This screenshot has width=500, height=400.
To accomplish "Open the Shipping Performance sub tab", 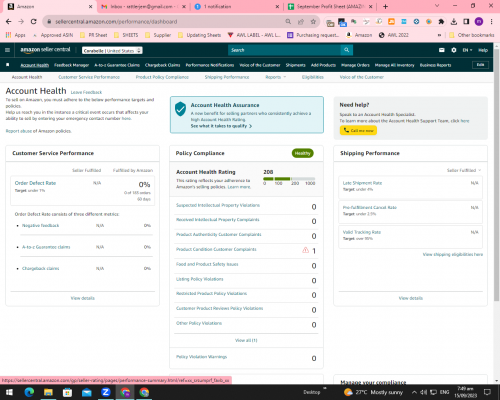I will [x=227, y=77].
